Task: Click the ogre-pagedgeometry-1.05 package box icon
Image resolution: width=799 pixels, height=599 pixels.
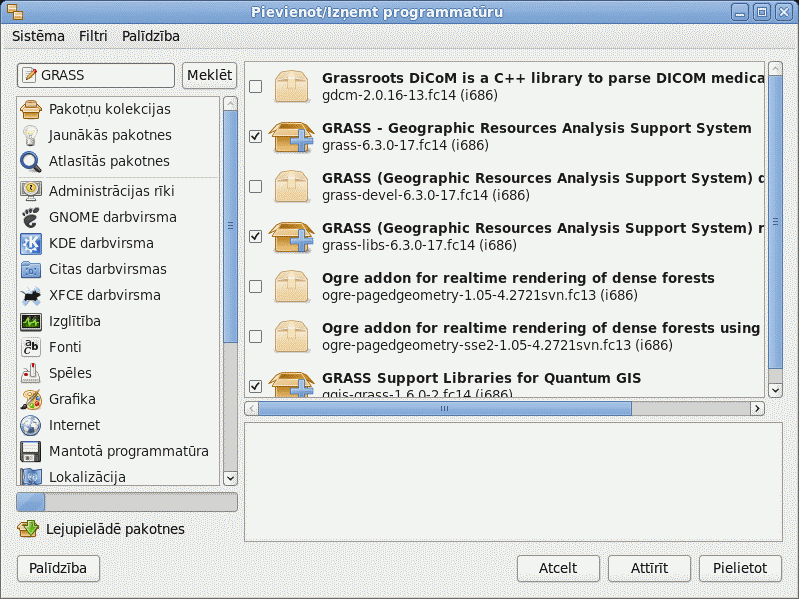Action: (x=291, y=286)
